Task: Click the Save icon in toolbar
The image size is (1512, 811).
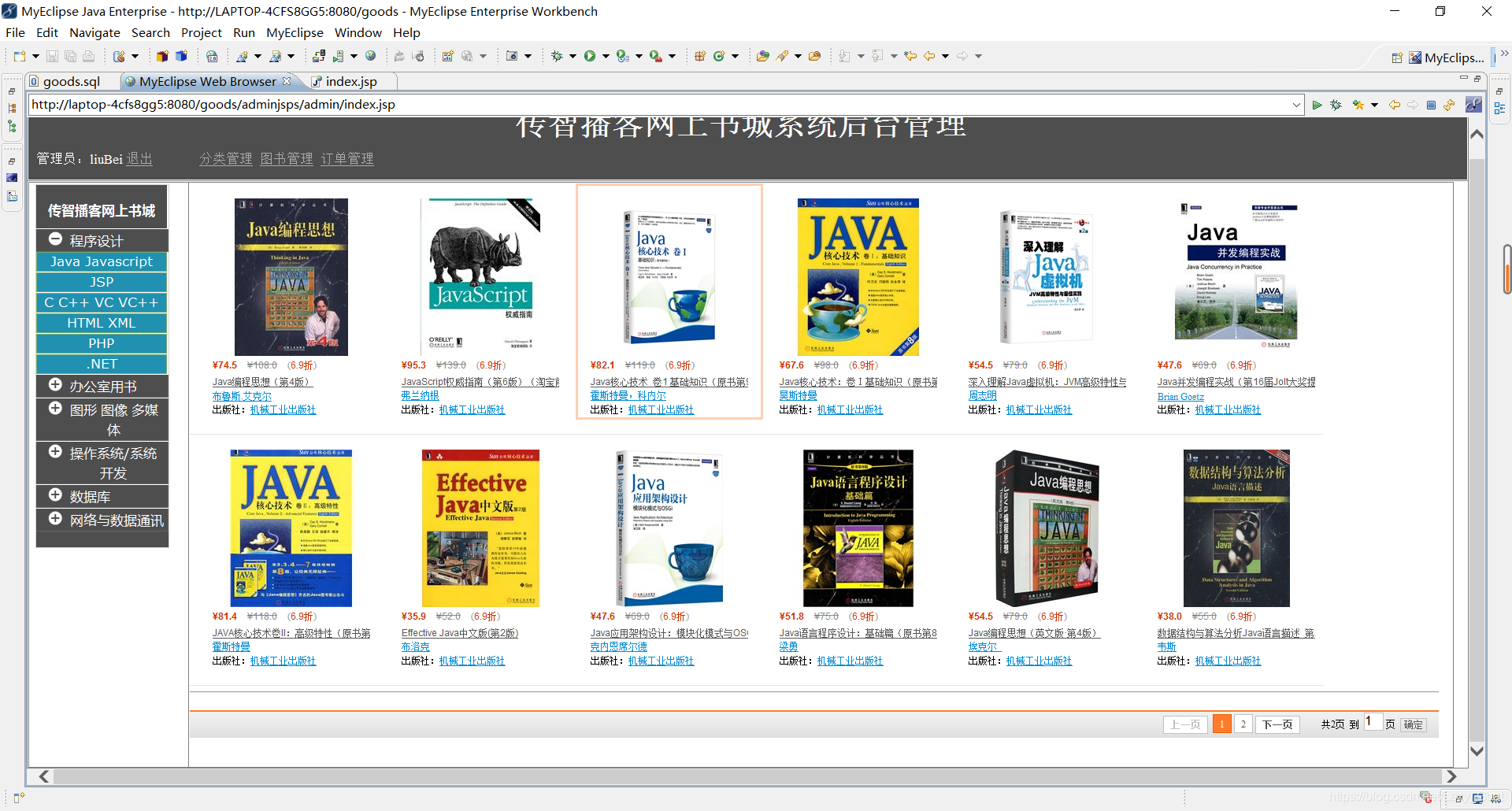Action: pos(52,56)
